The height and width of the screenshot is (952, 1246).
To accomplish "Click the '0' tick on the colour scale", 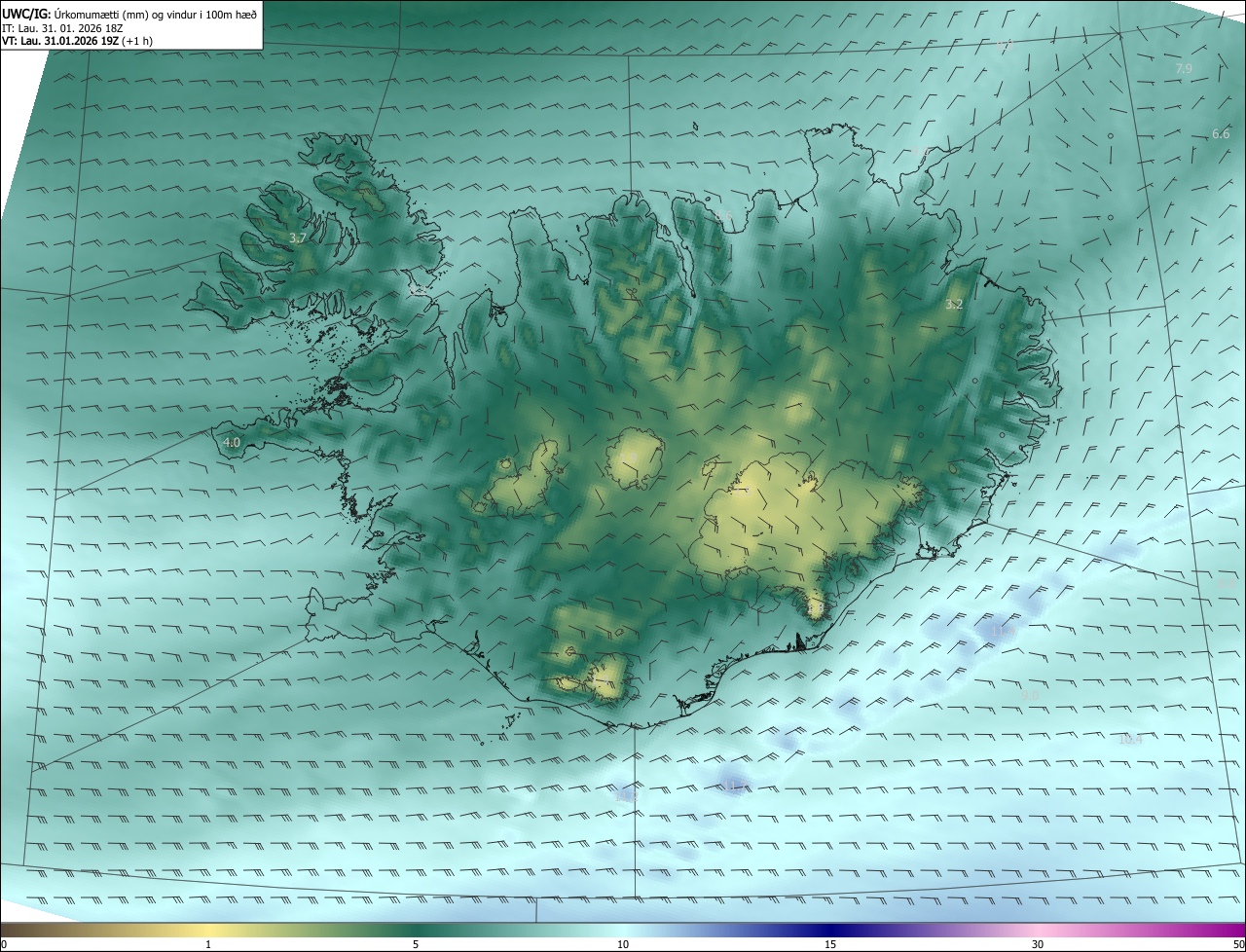I will (x=4, y=944).
